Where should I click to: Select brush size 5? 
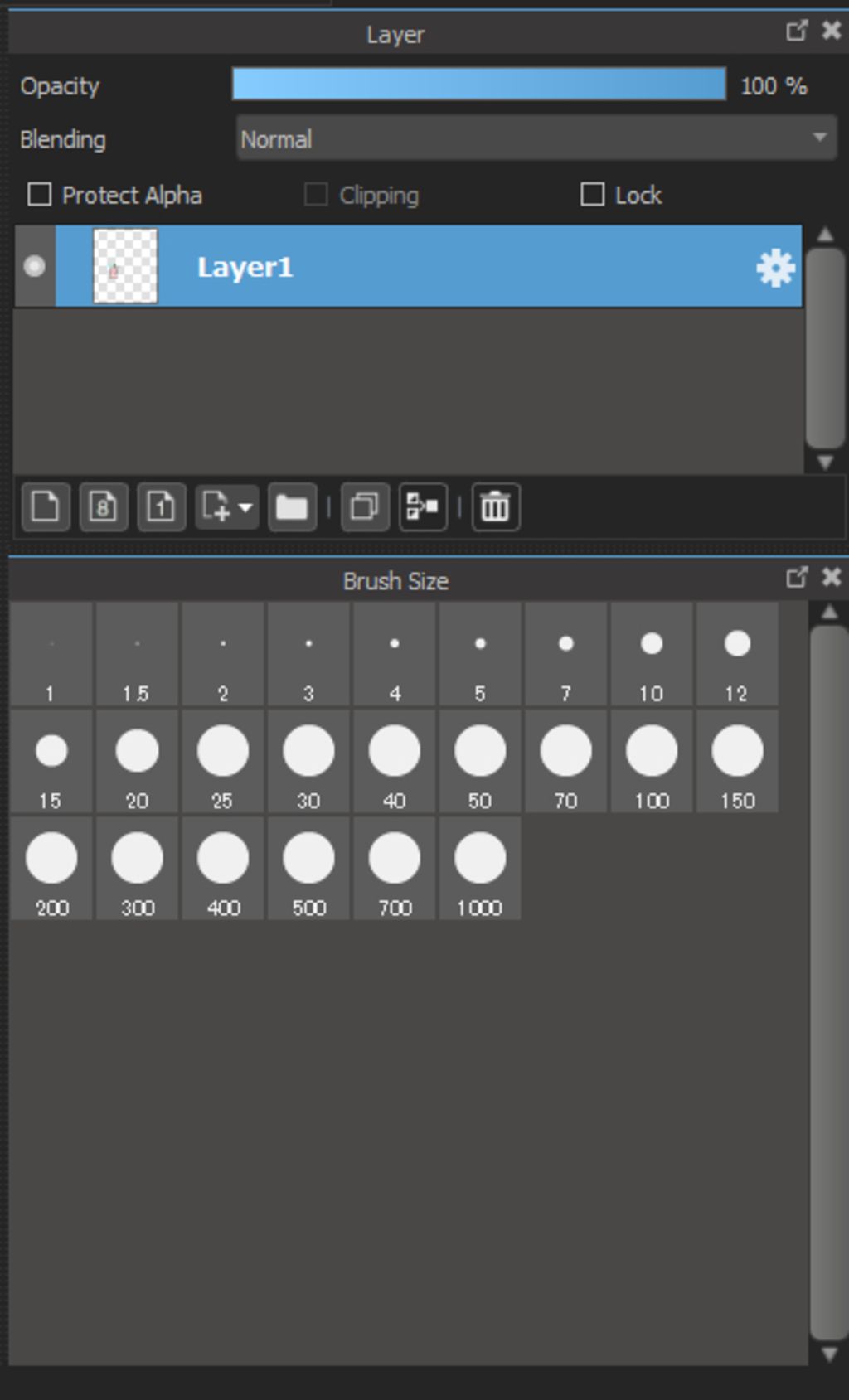pos(480,654)
